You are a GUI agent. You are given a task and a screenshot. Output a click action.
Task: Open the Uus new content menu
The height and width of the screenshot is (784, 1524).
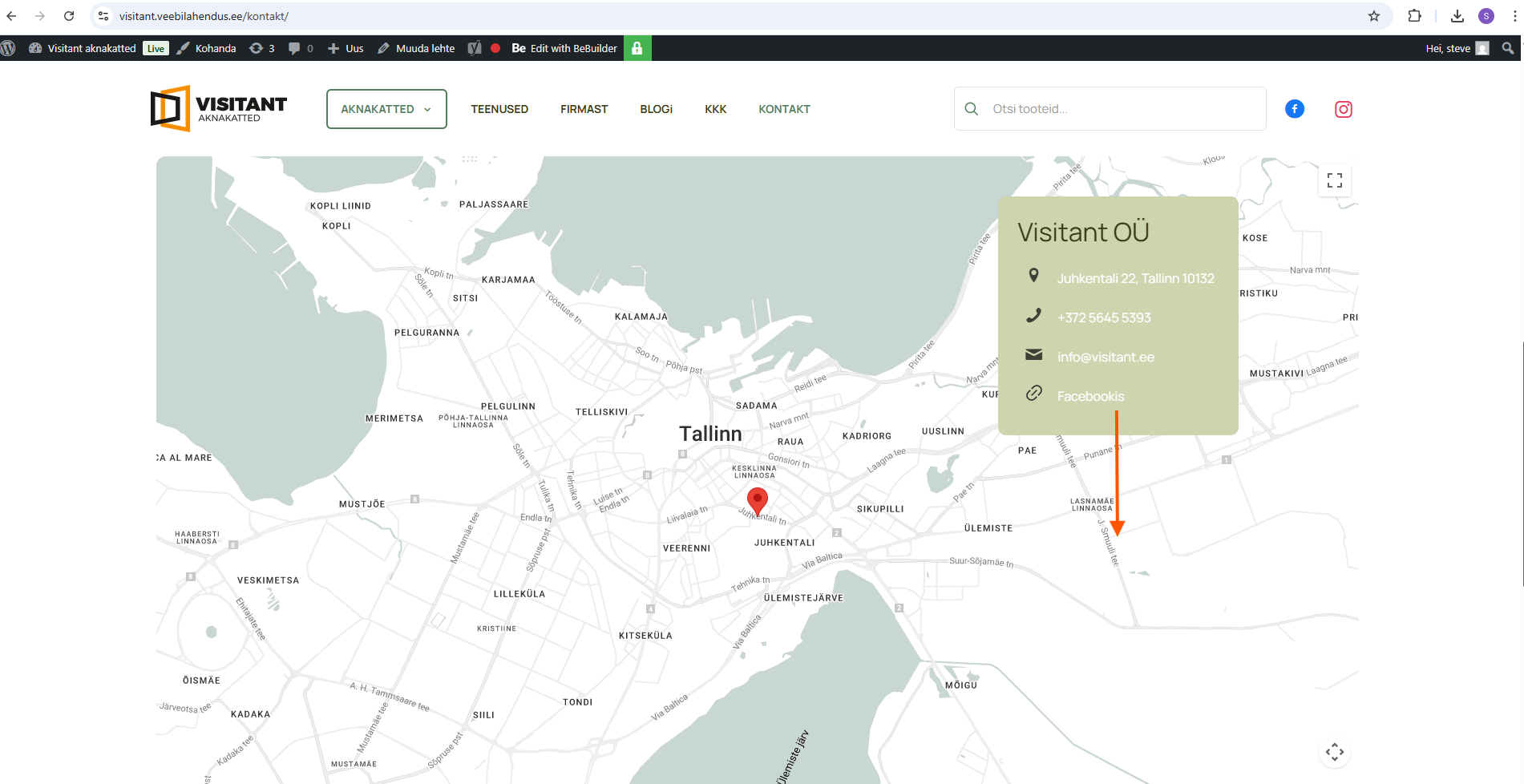point(346,48)
